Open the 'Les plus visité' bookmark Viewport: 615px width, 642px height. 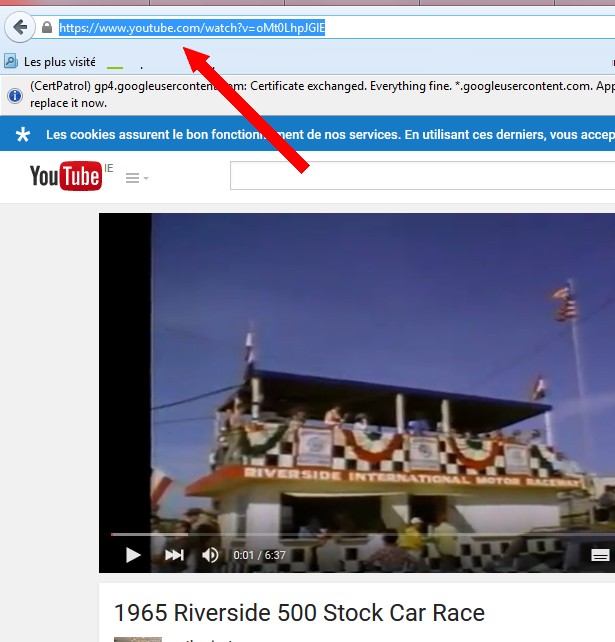click(59, 62)
